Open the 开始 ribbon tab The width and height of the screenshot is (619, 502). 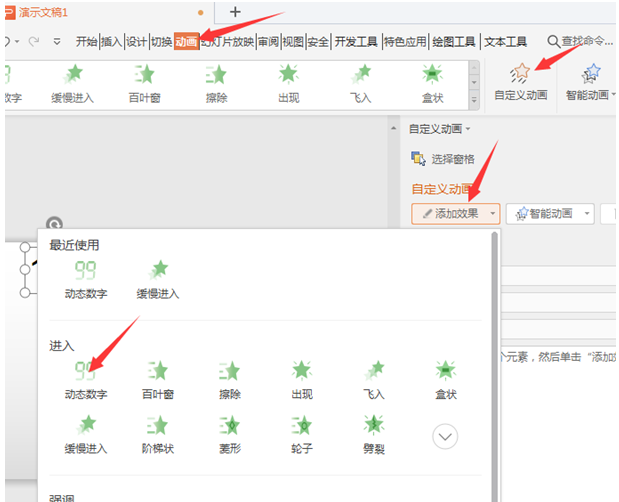86,41
